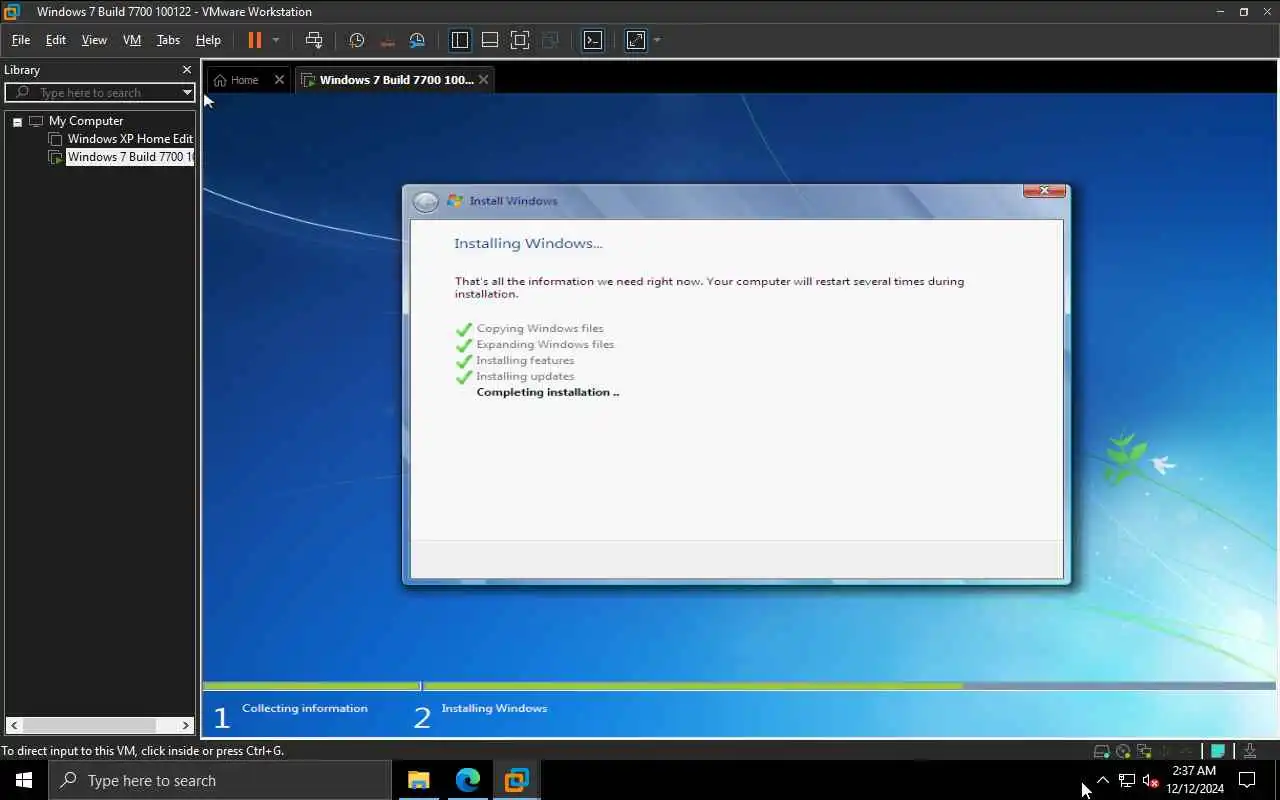This screenshot has height=800, width=1280.
Task: Click the network adapter status icon
Action: click(1144, 751)
